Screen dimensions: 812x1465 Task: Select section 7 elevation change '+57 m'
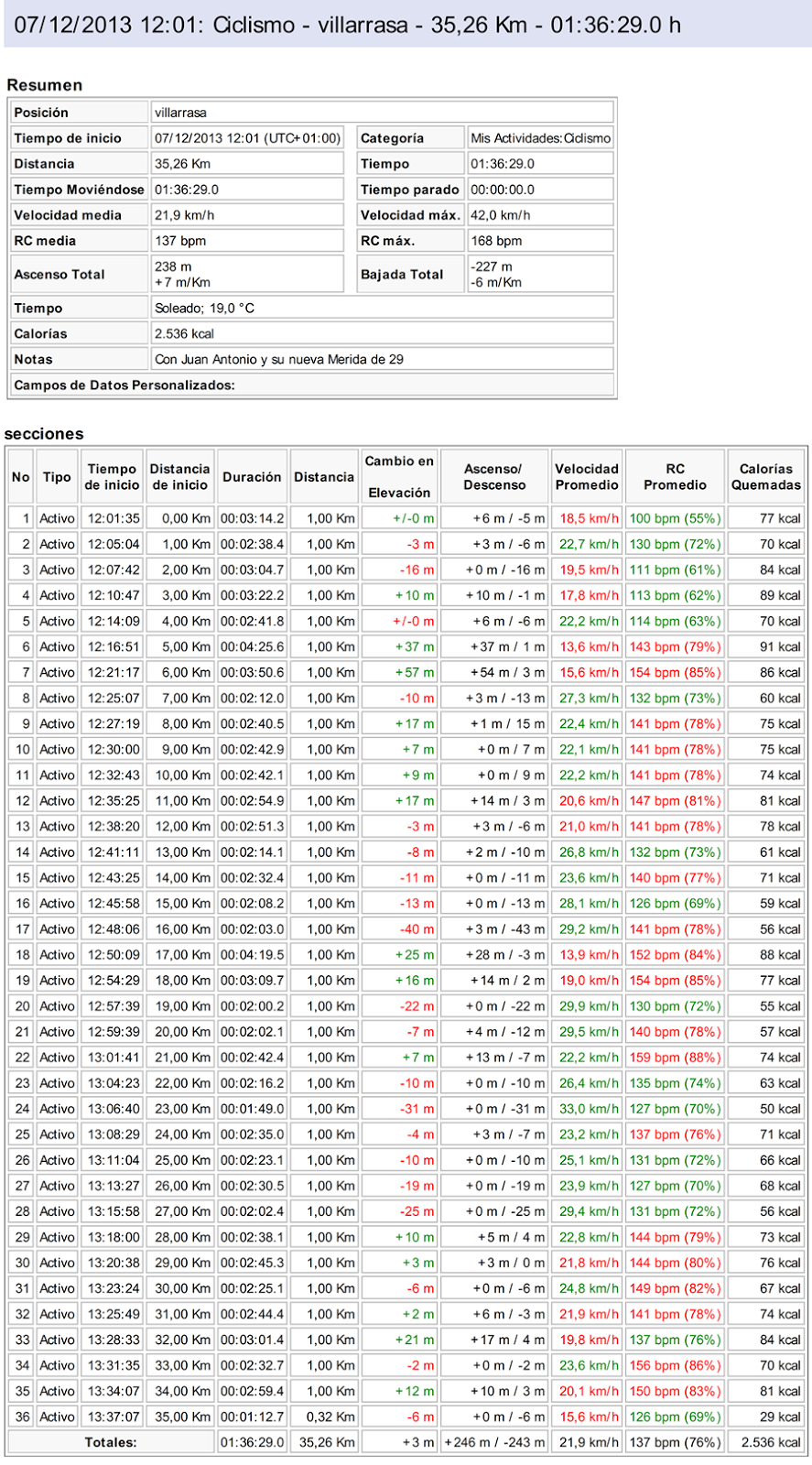(415, 672)
